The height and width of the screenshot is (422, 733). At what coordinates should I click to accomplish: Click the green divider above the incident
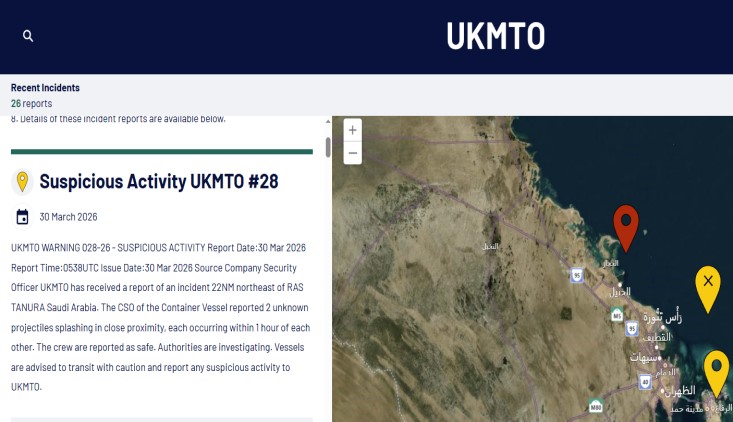(161, 152)
